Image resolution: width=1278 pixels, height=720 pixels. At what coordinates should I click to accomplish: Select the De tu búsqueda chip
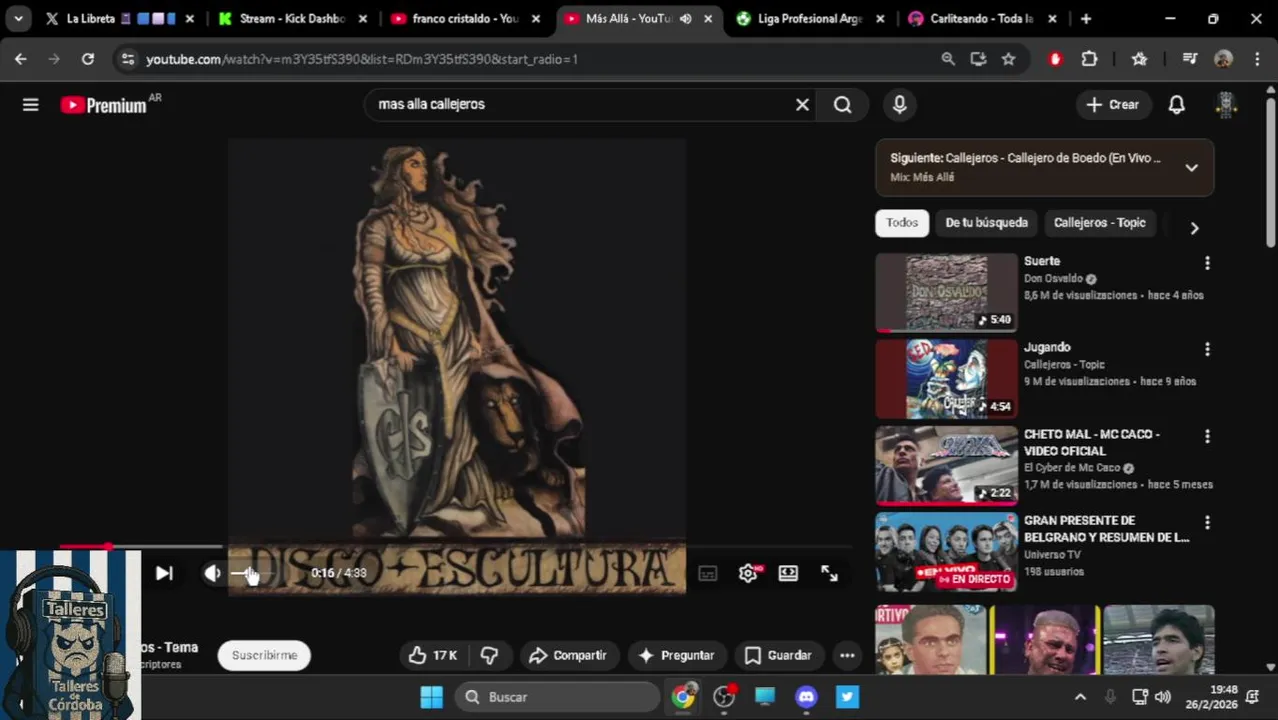point(986,223)
